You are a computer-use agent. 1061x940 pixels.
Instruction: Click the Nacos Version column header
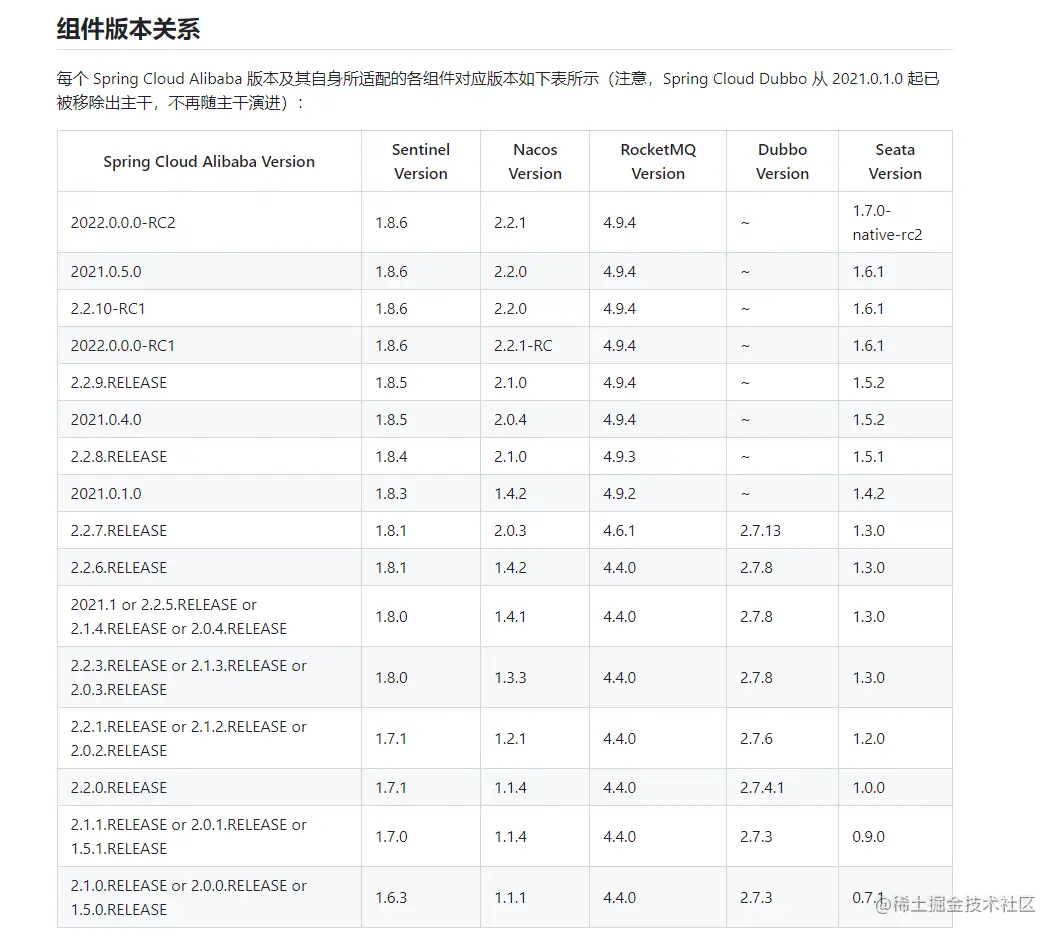[x=534, y=161]
